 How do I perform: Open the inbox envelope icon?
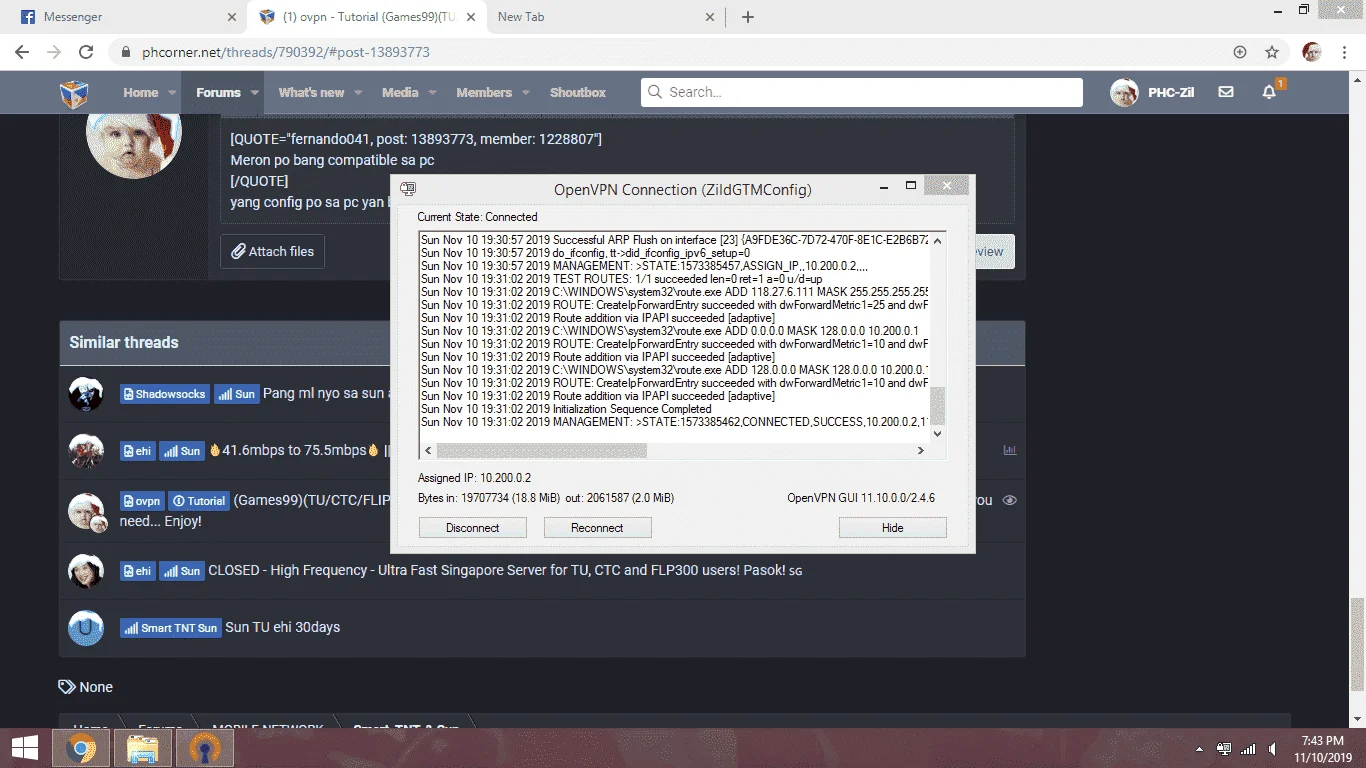[x=1226, y=92]
